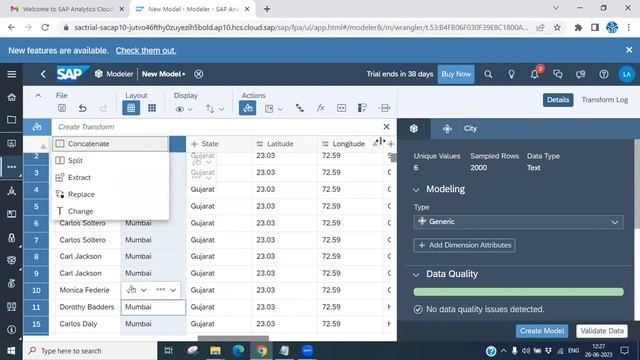Image resolution: width=640 pixels, height=360 pixels.
Task: Choose Split from the transform list
Action: pyautogui.click(x=110, y=160)
